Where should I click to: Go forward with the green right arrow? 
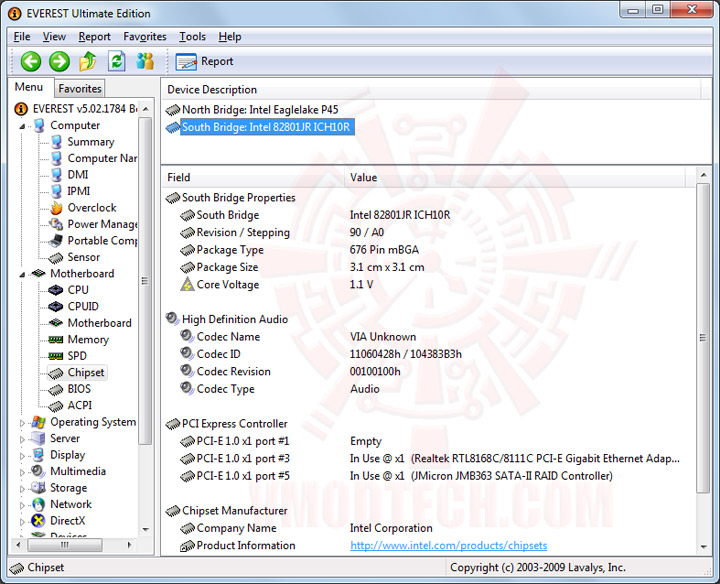coord(59,61)
